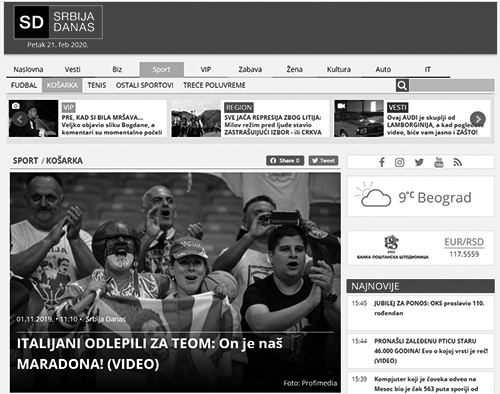500x394 pixels.
Task: Open the FUDBAL subcategory
Action: [x=24, y=85]
